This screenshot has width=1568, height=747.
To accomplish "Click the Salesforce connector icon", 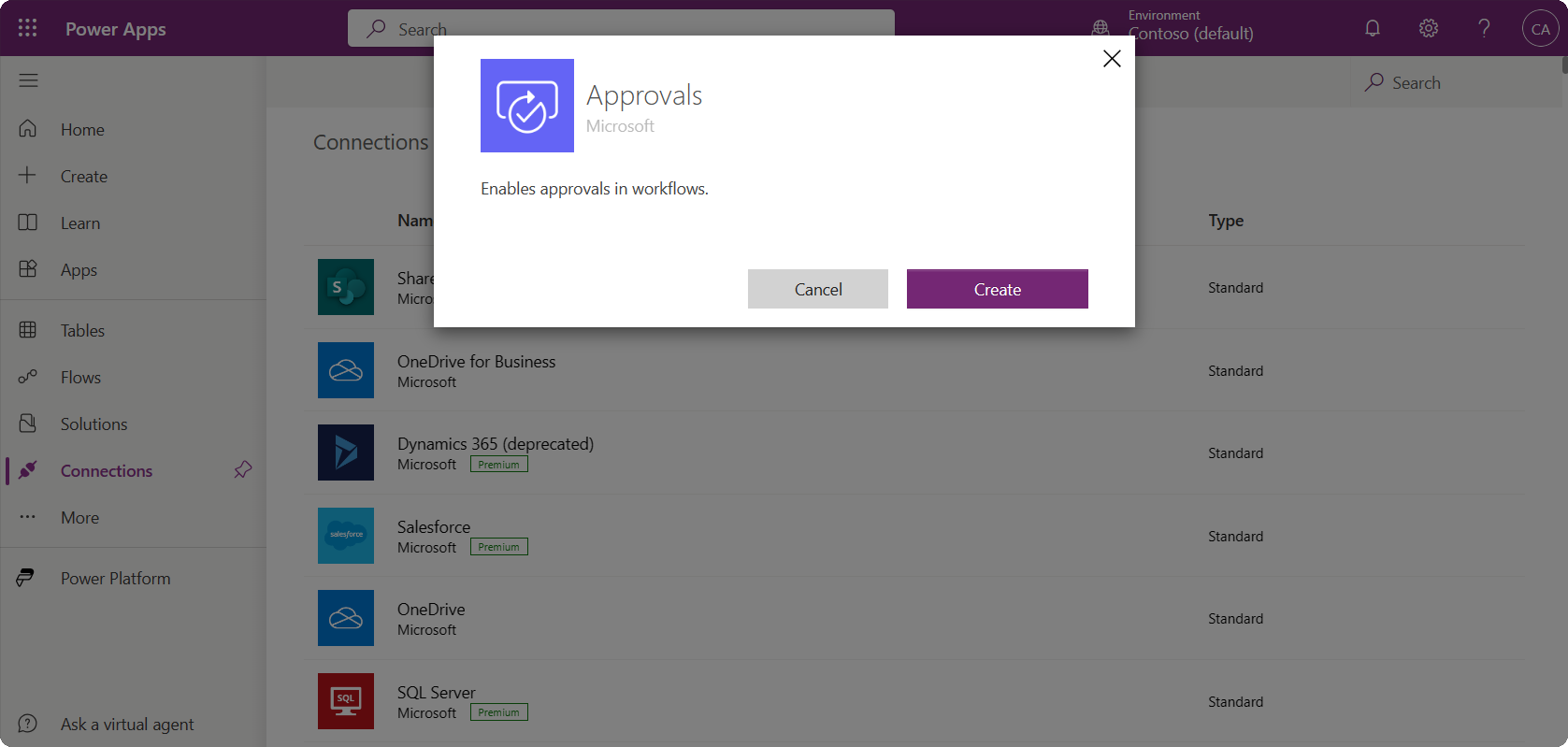I will pos(346,536).
